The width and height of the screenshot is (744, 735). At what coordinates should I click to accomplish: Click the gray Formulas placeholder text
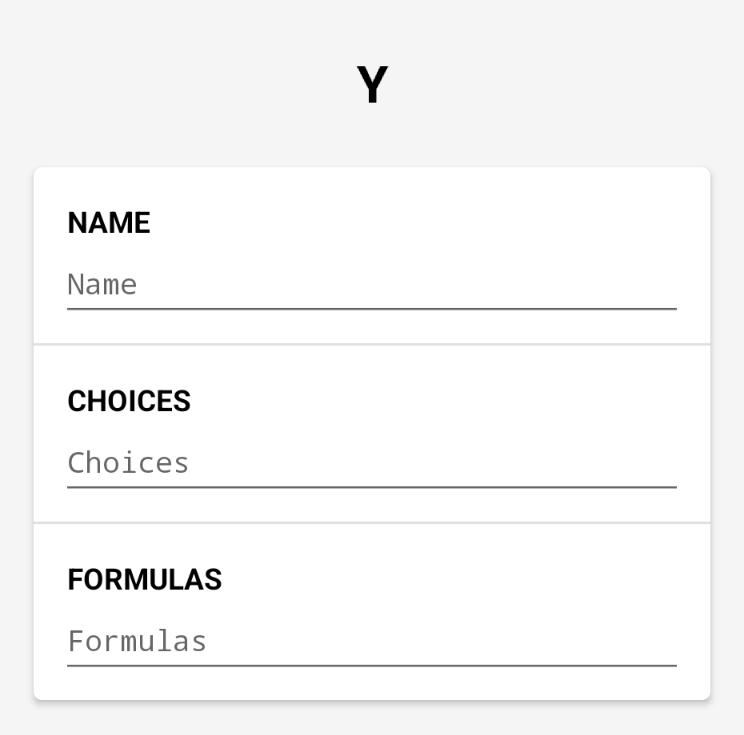(137, 641)
